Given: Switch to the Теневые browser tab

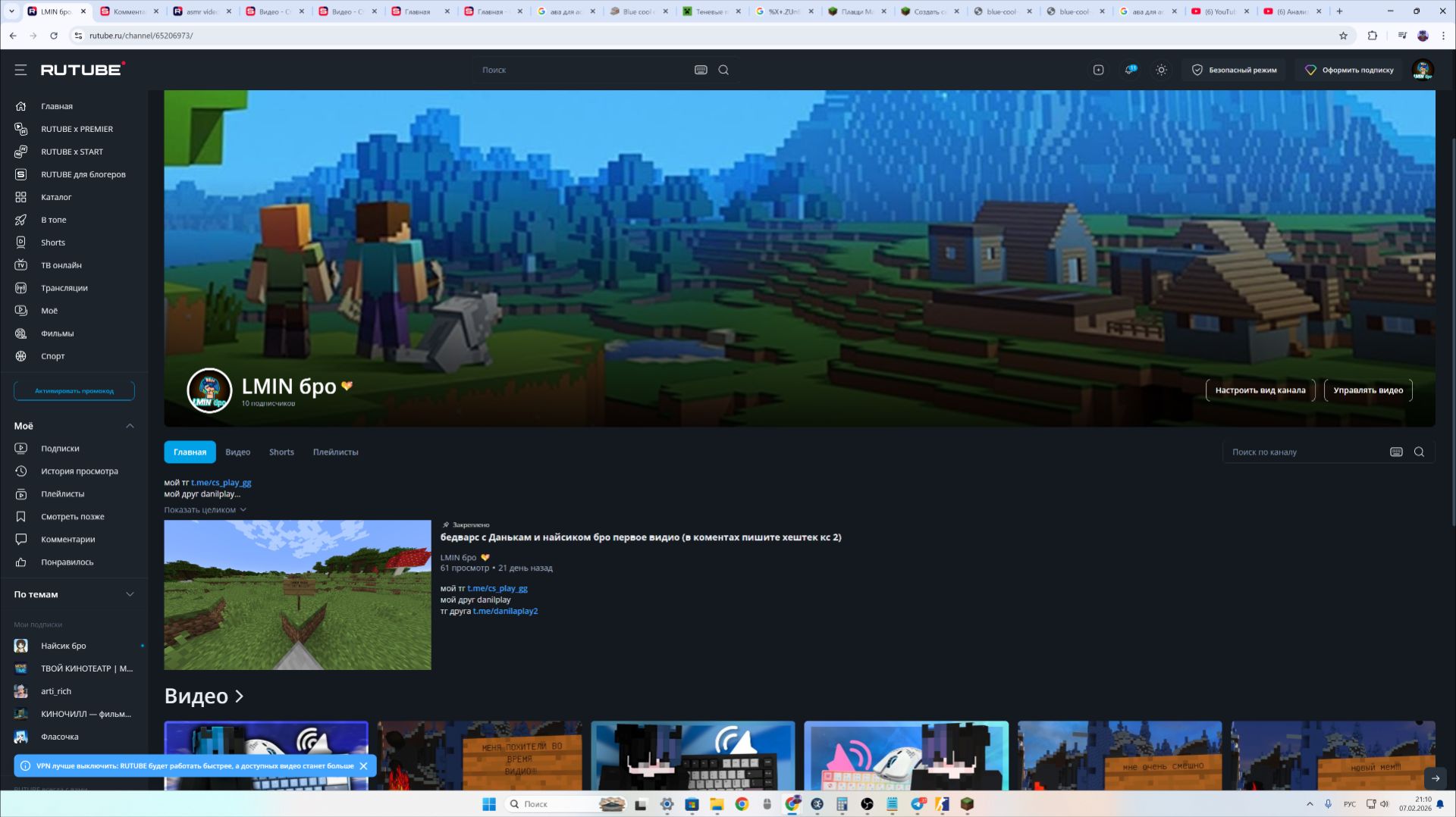Looking at the screenshot, I should tap(710, 11).
